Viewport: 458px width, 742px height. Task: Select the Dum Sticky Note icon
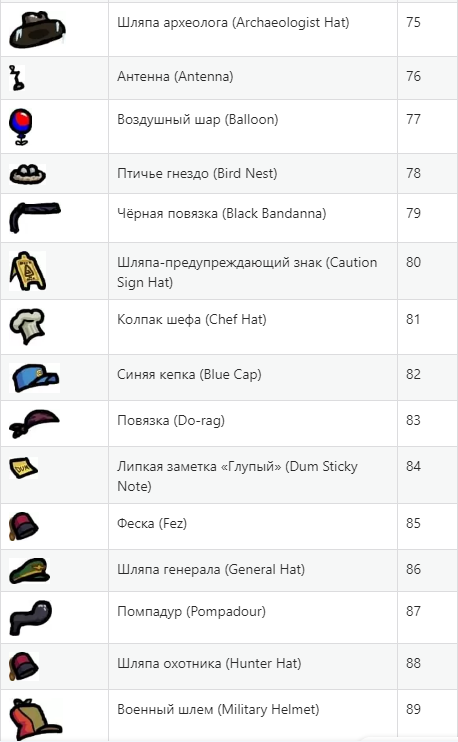pos(23,468)
